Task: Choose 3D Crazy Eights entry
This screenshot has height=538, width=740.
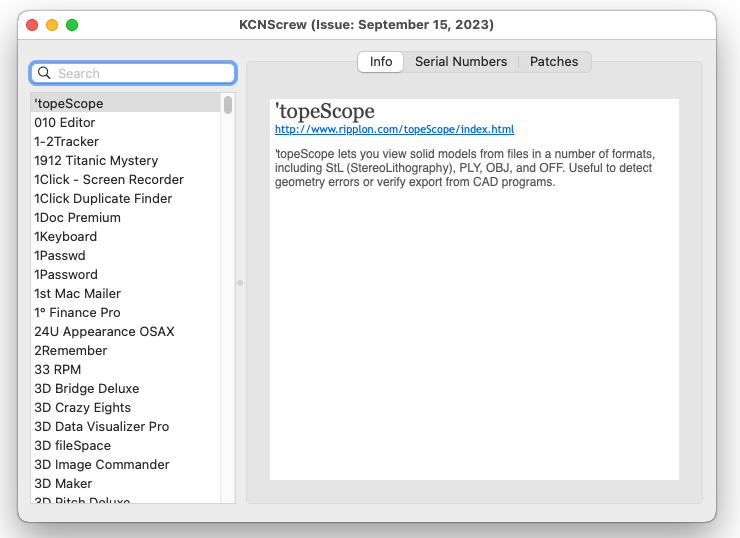Action: (126, 407)
